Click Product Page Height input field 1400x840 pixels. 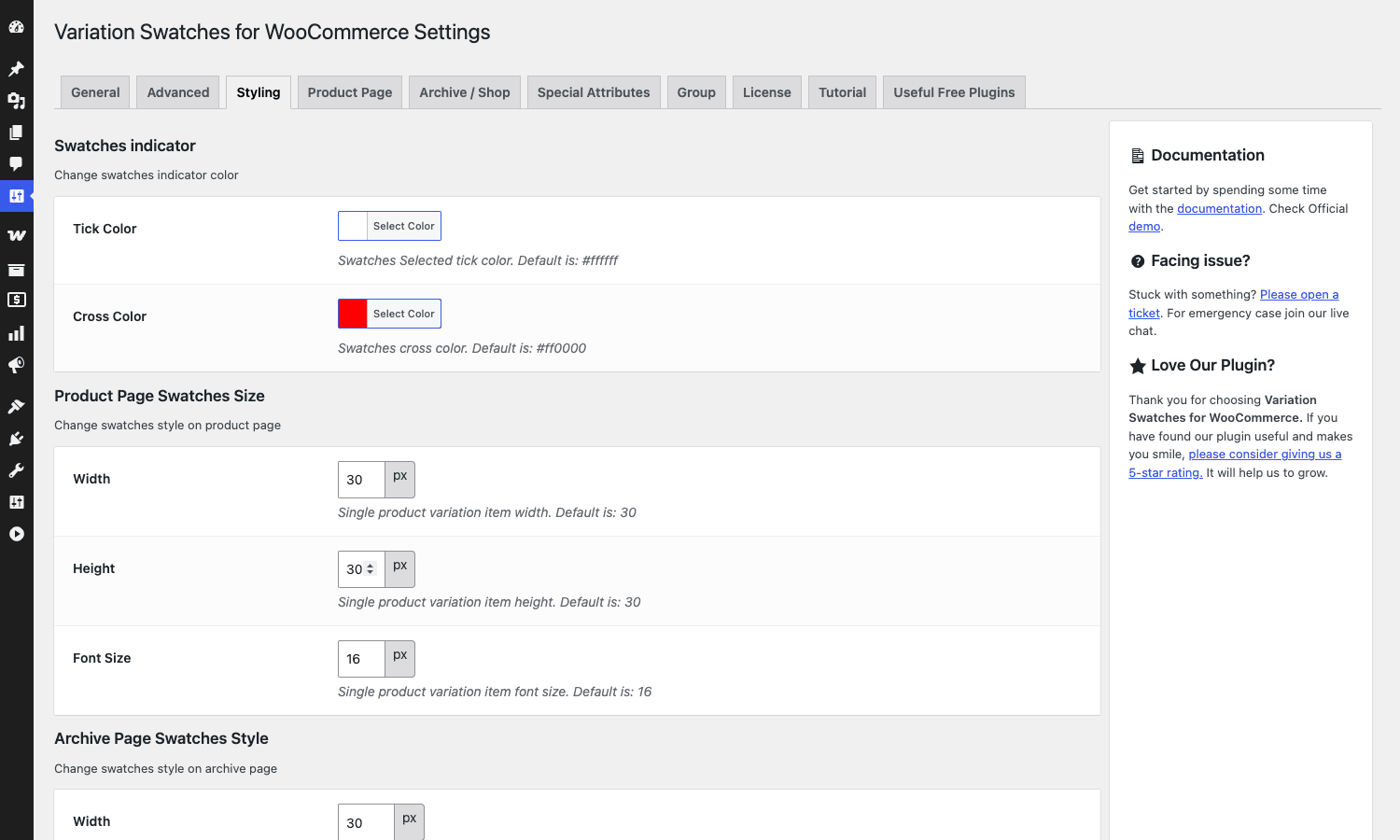coord(361,569)
